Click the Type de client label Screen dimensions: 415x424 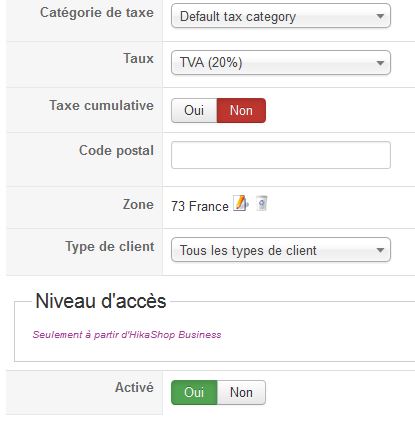click(110, 247)
